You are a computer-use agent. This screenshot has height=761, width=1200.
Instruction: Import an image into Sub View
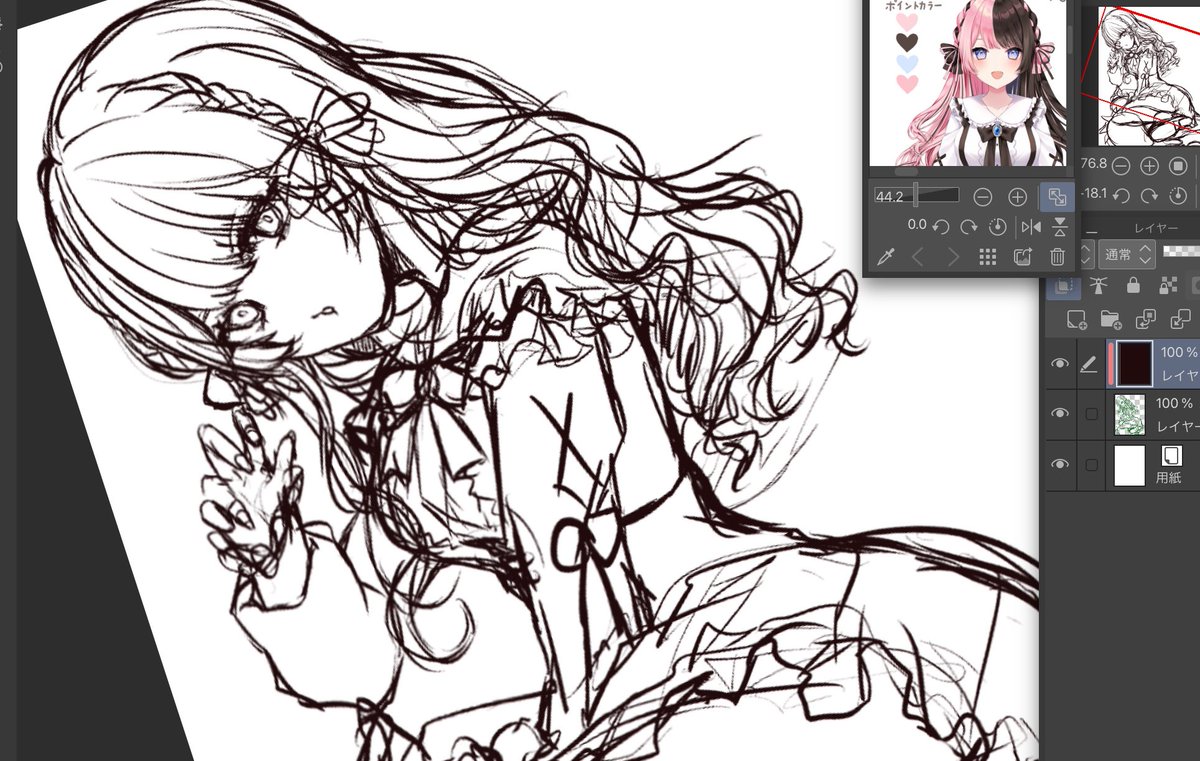1022,257
